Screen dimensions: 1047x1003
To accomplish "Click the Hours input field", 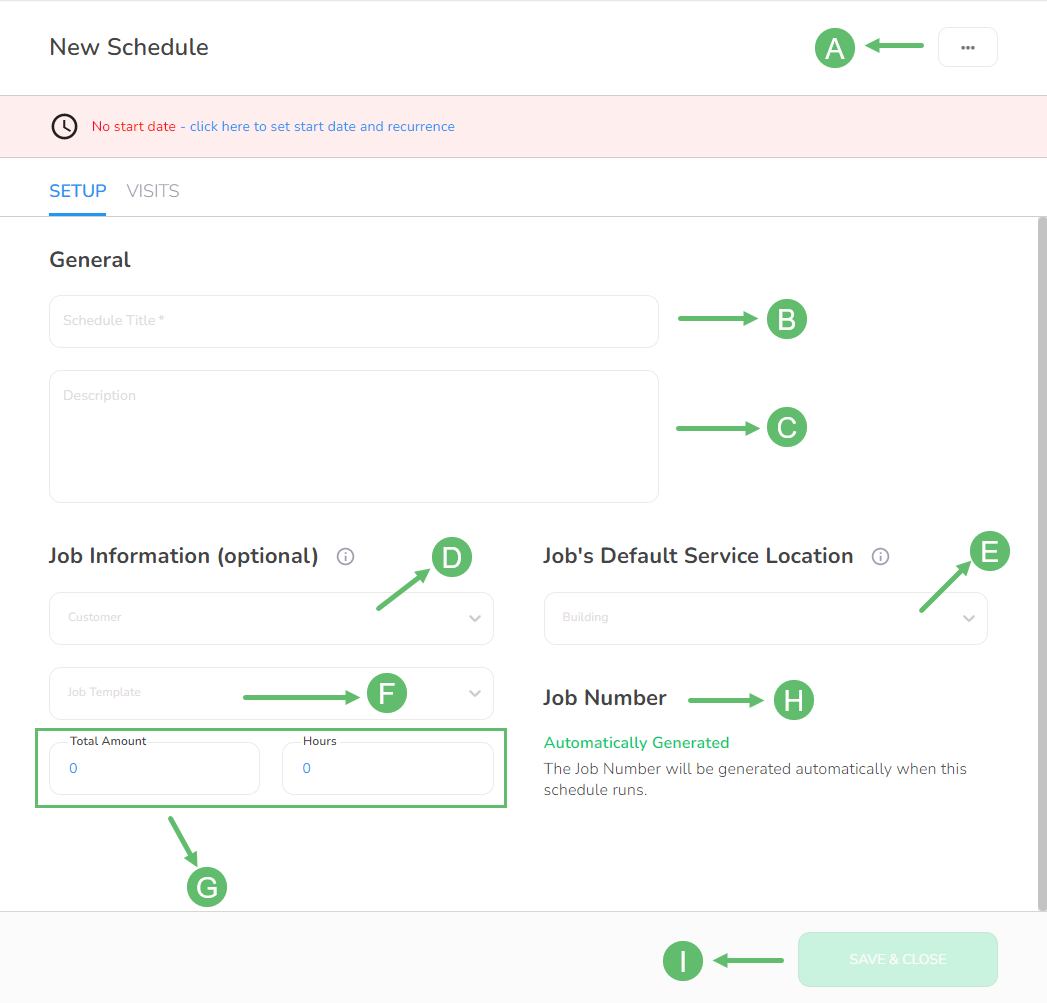I will [388, 768].
